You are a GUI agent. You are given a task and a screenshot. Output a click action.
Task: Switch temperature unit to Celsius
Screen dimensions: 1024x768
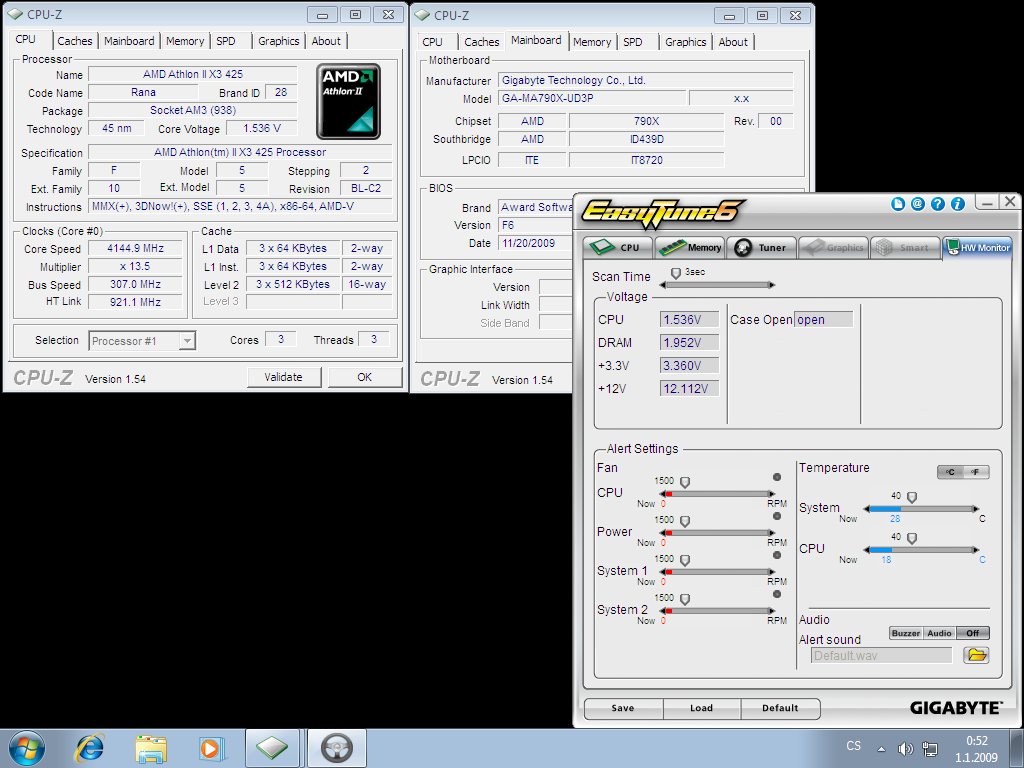pyautogui.click(x=950, y=472)
